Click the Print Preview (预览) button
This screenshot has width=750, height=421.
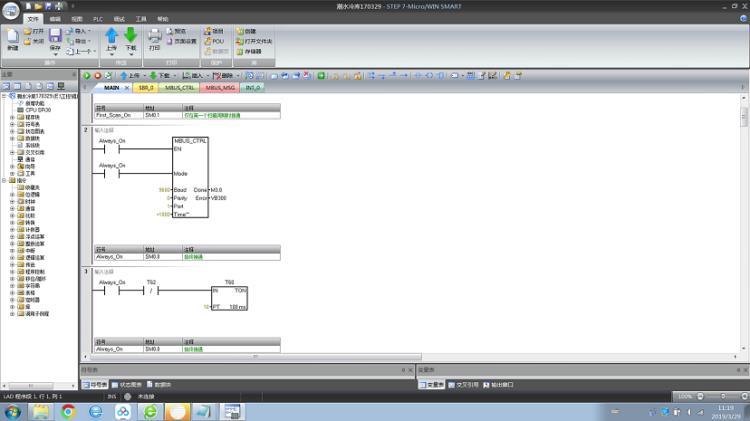[x=176, y=31]
